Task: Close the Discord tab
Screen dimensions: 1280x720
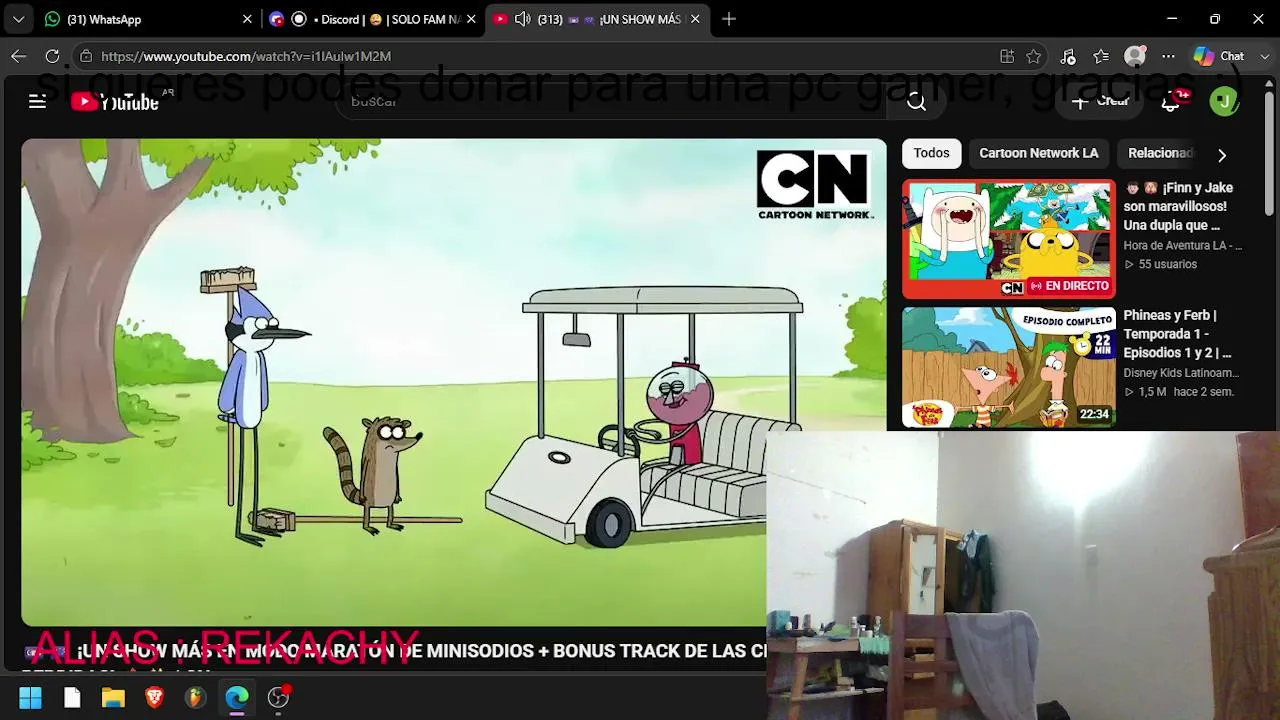Action: pos(471,19)
